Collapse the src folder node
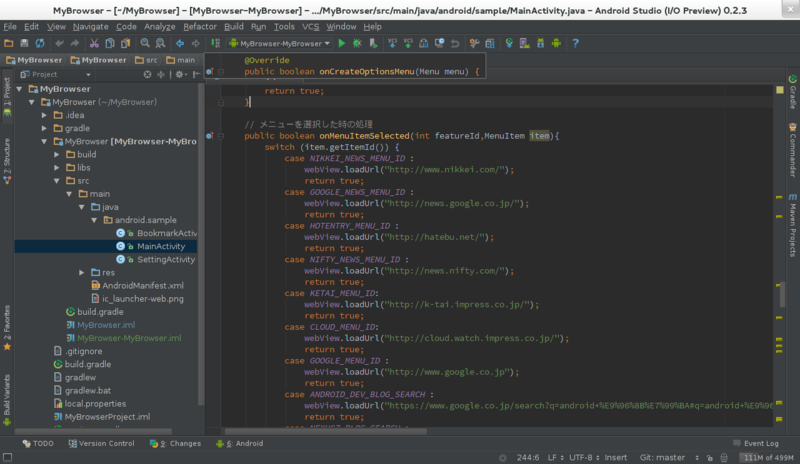This screenshot has height=464, width=800. coord(57,181)
